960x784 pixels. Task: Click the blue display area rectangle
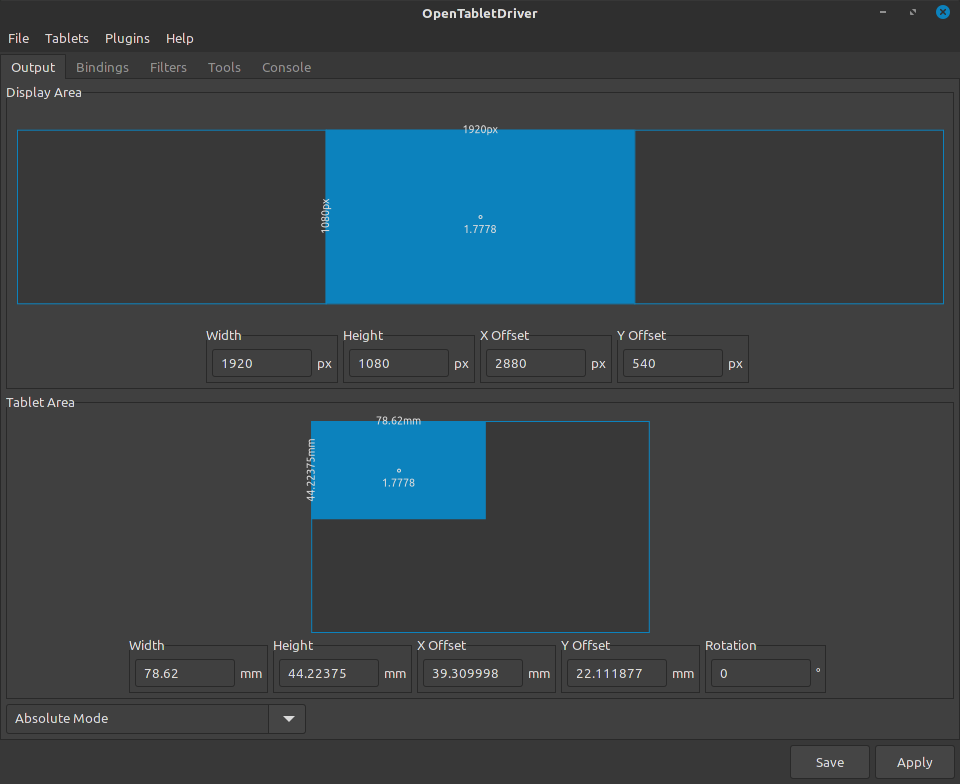click(480, 217)
